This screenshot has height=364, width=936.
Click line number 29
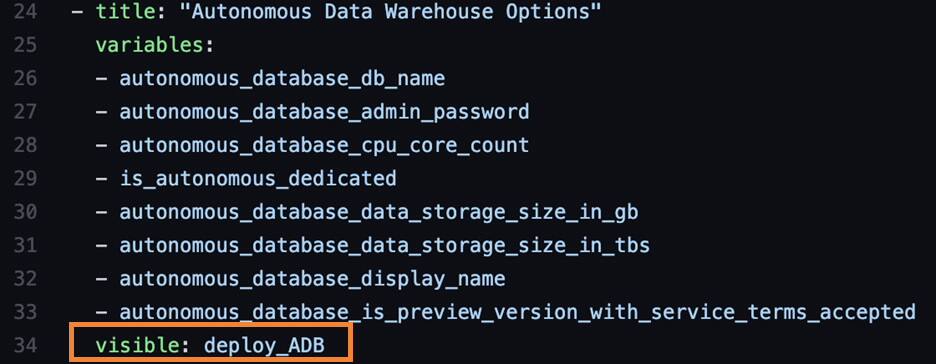point(24,178)
